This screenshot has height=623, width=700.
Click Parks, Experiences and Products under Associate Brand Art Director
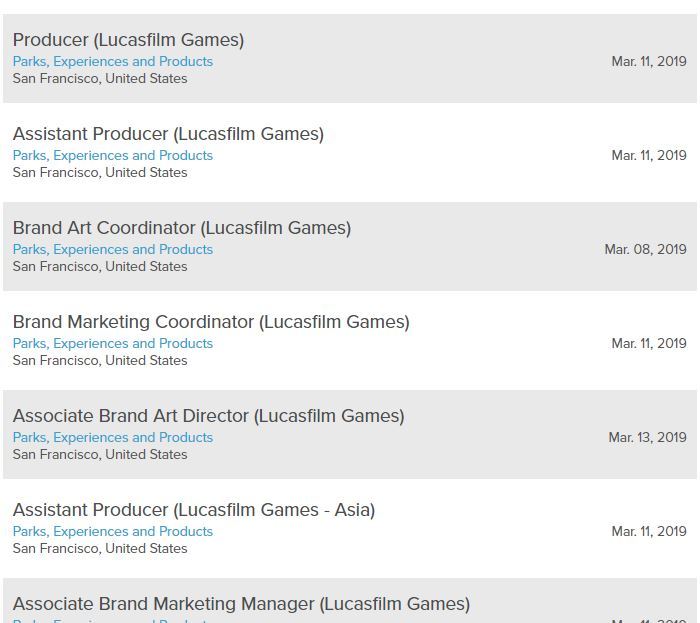pyautogui.click(x=112, y=438)
